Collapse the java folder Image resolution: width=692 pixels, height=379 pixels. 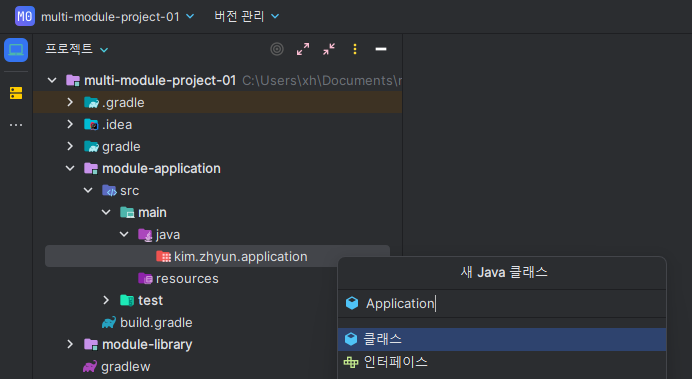(x=124, y=235)
